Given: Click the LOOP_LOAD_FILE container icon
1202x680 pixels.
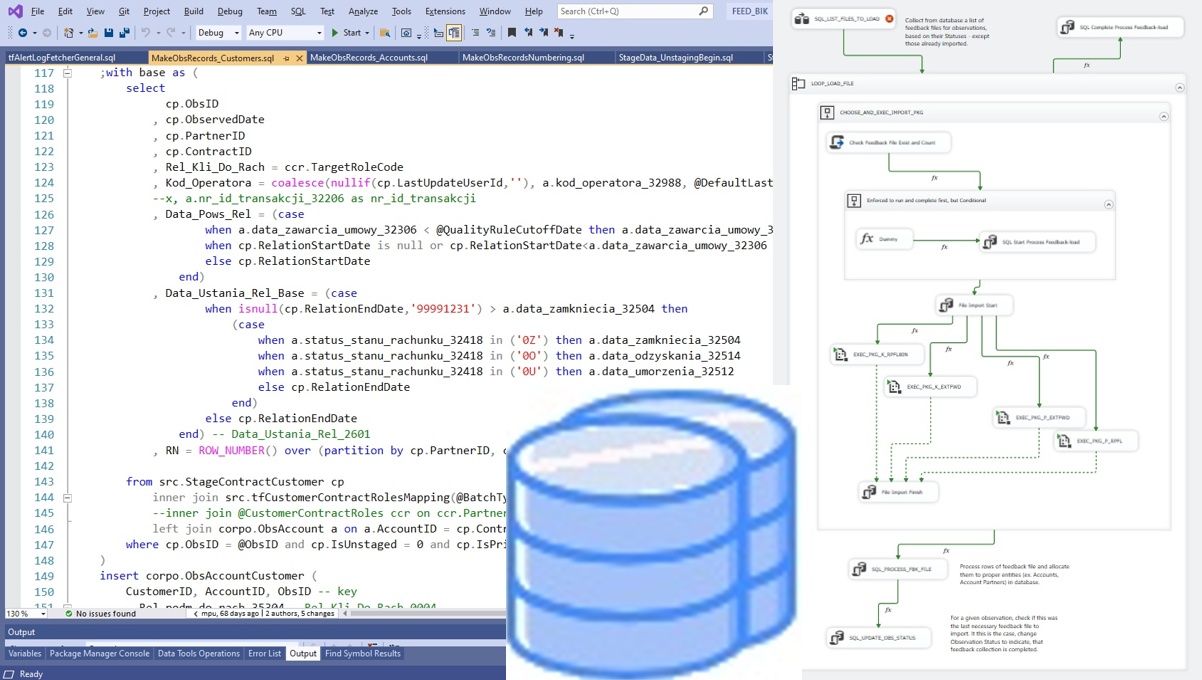Looking at the screenshot, I should point(798,84).
